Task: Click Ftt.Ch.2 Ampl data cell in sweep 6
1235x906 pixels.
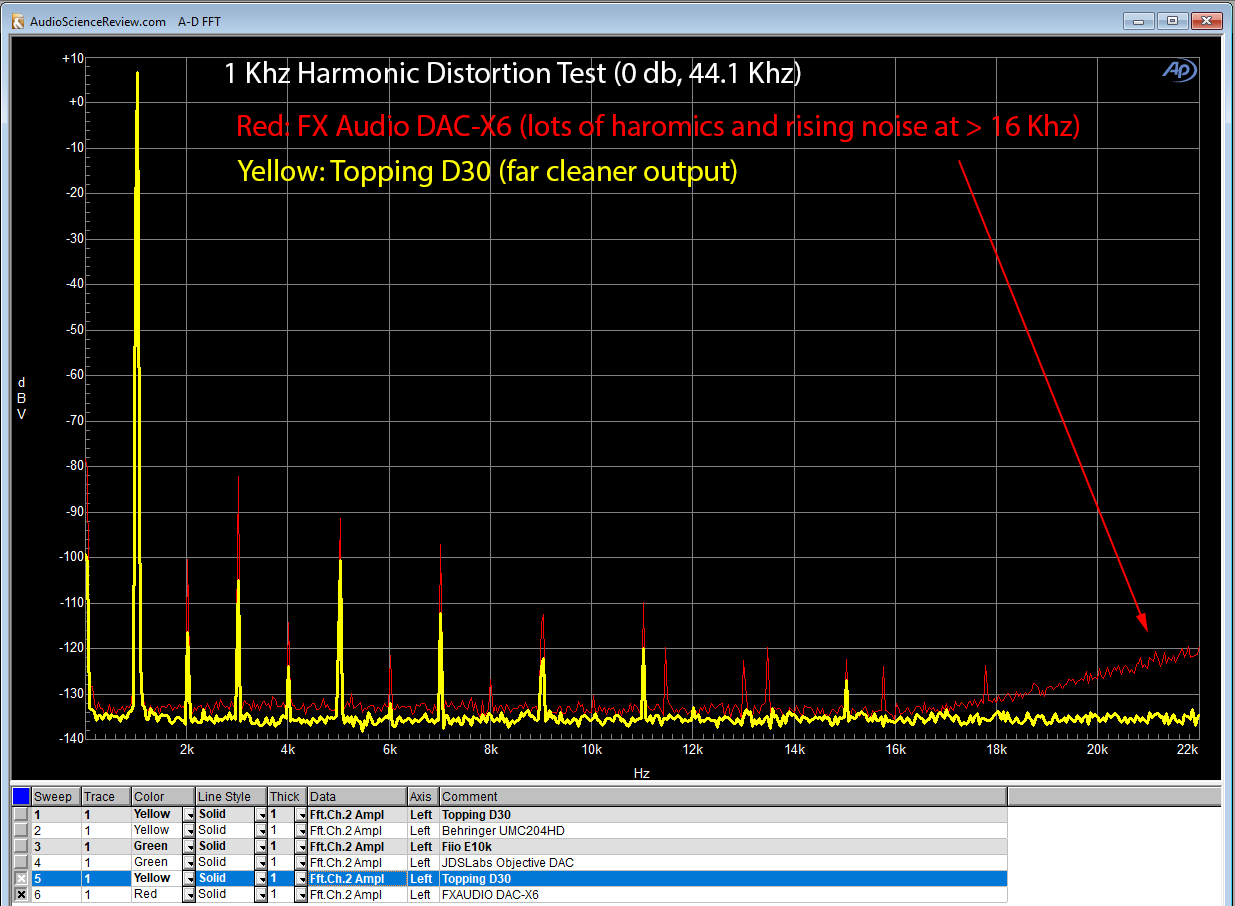Action: [357, 894]
